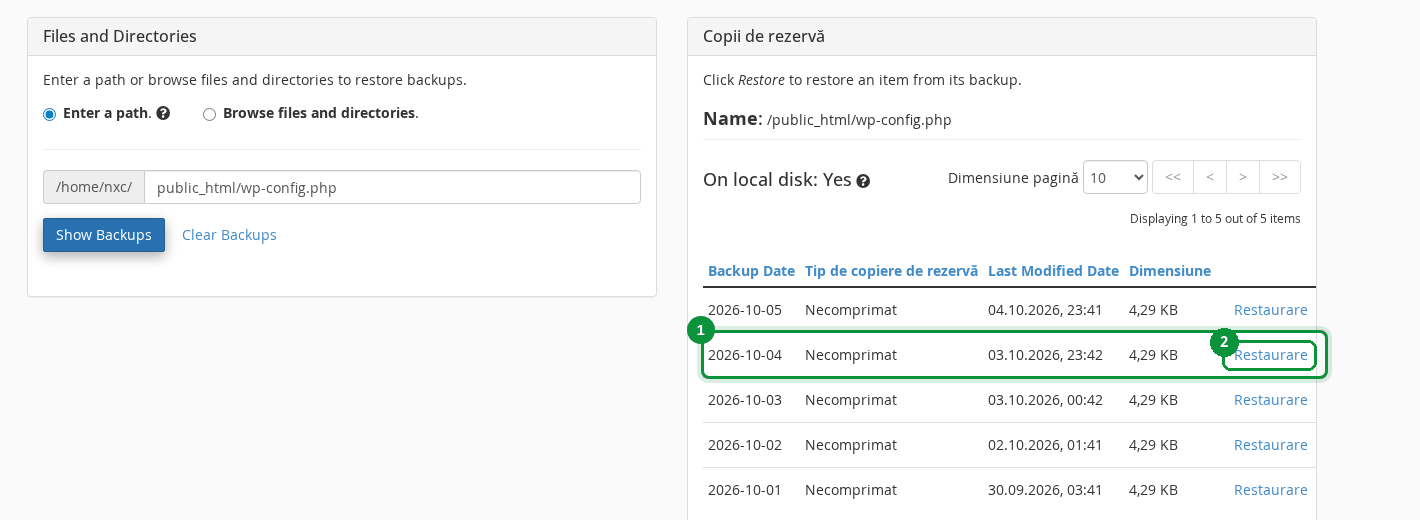Image resolution: width=1420 pixels, height=520 pixels.
Task: Click the "Files and Directories" panel heading
Action: tap(120, 36)
